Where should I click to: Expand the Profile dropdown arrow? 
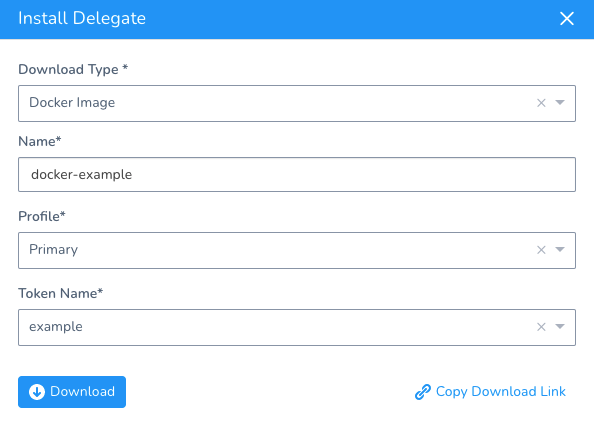pyautogui.click(x=560, y=249)
